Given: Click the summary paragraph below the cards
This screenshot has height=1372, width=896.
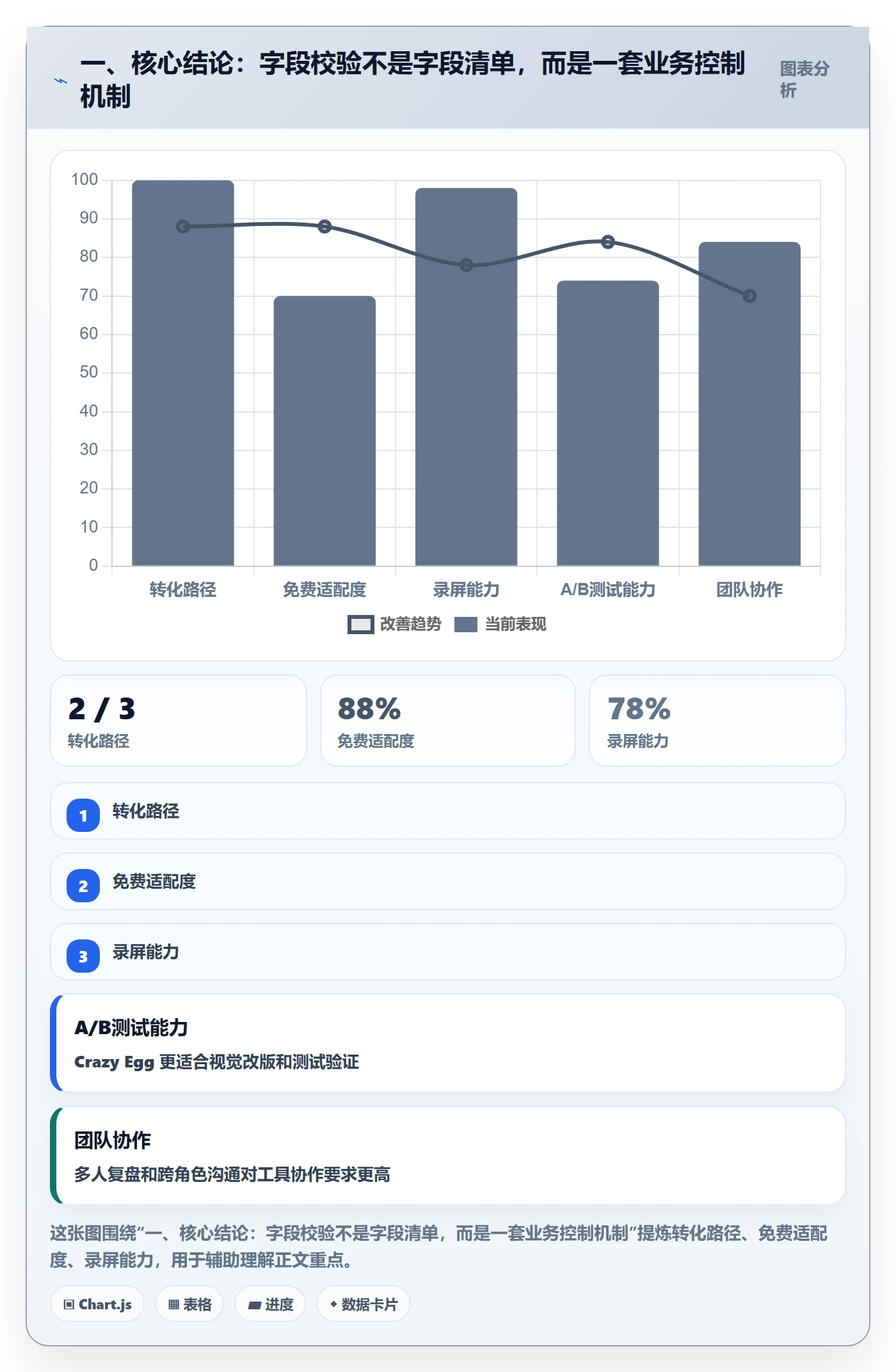Looking at the screenshot, I should click(x=439, y=1247).
